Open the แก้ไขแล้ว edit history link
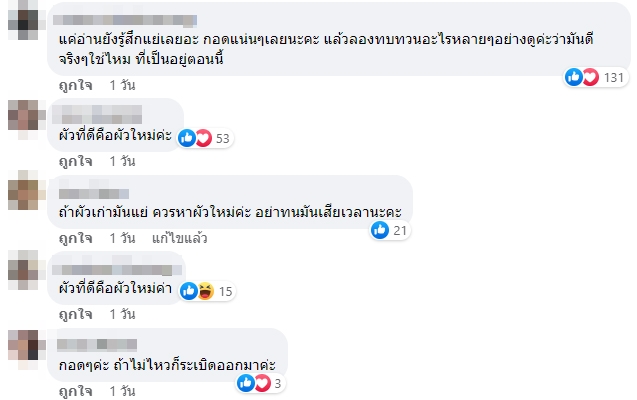The image size is (637, 400). coord(179,238)
